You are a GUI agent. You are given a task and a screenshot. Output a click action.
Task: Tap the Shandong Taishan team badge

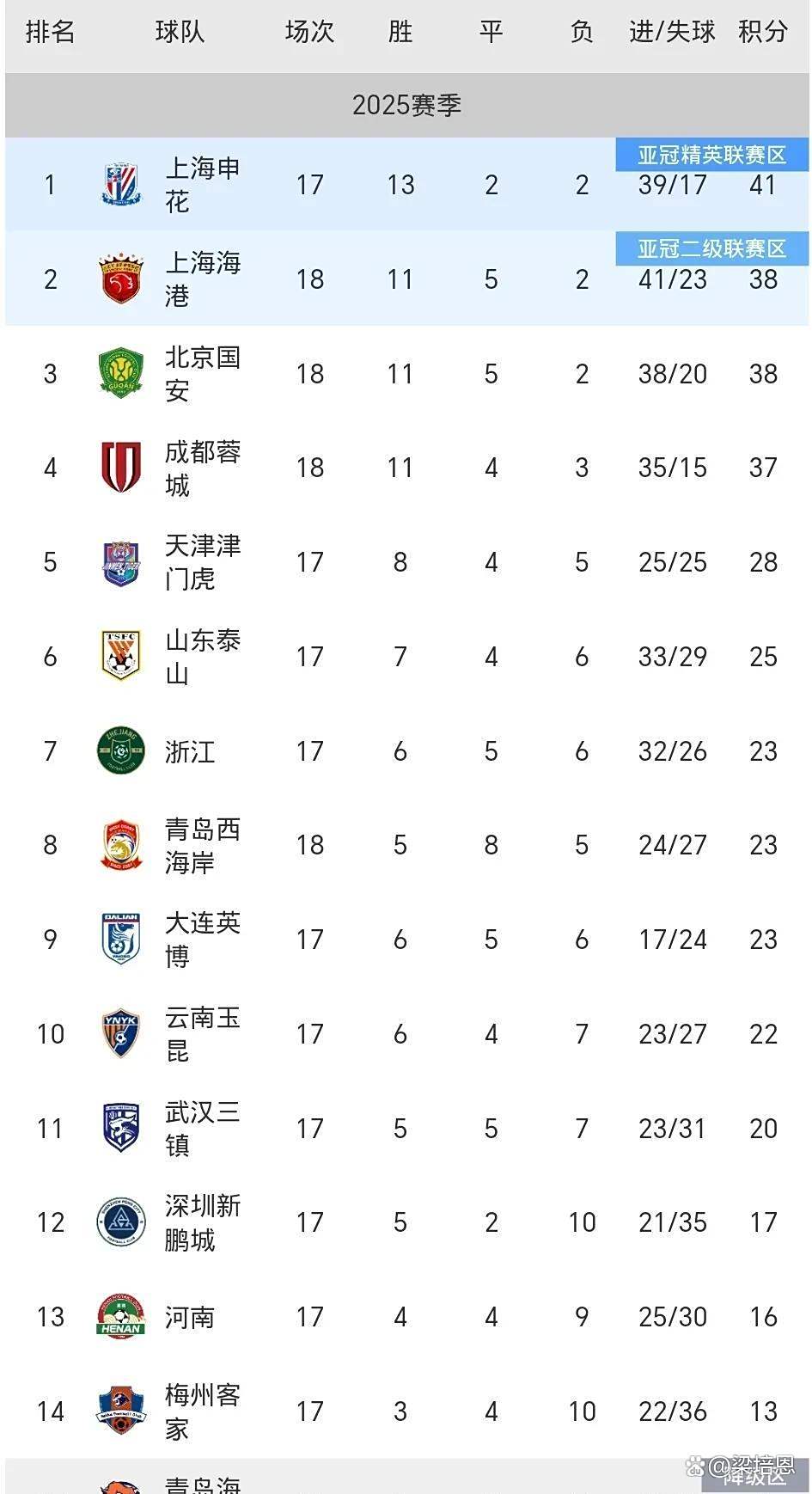[x=120, y=656]
